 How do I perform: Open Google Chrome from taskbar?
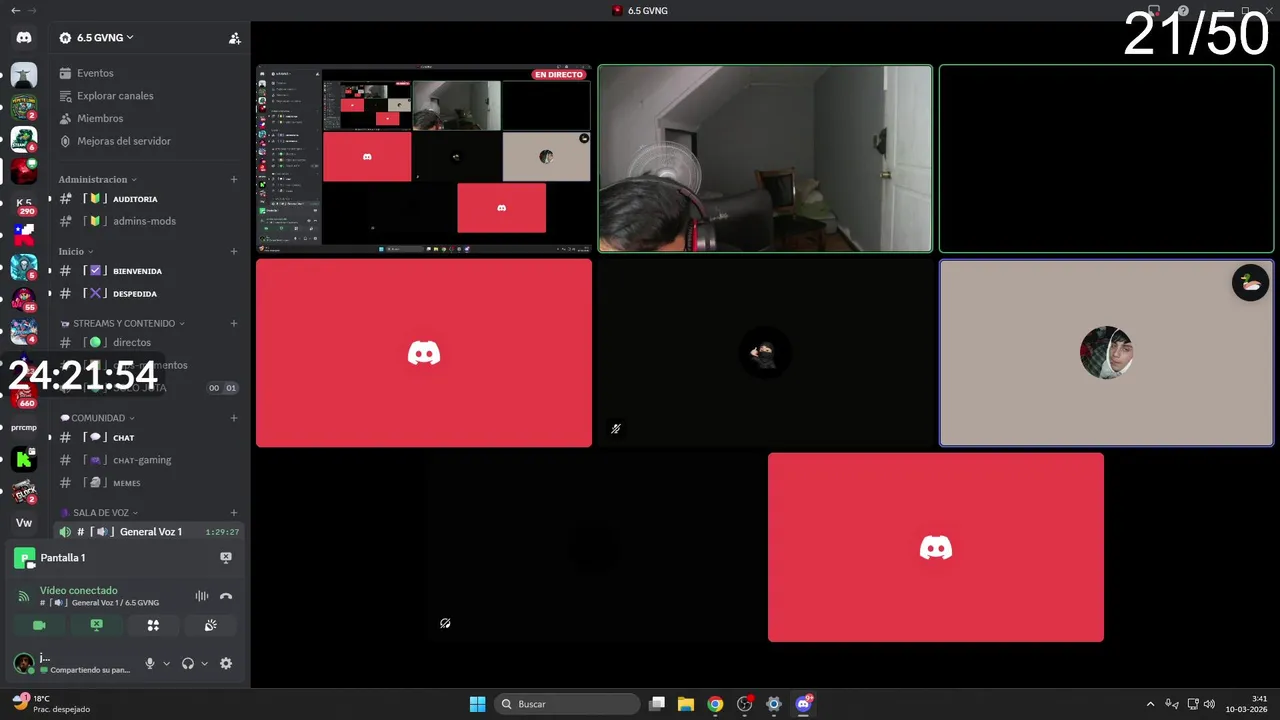coord(715,704)
